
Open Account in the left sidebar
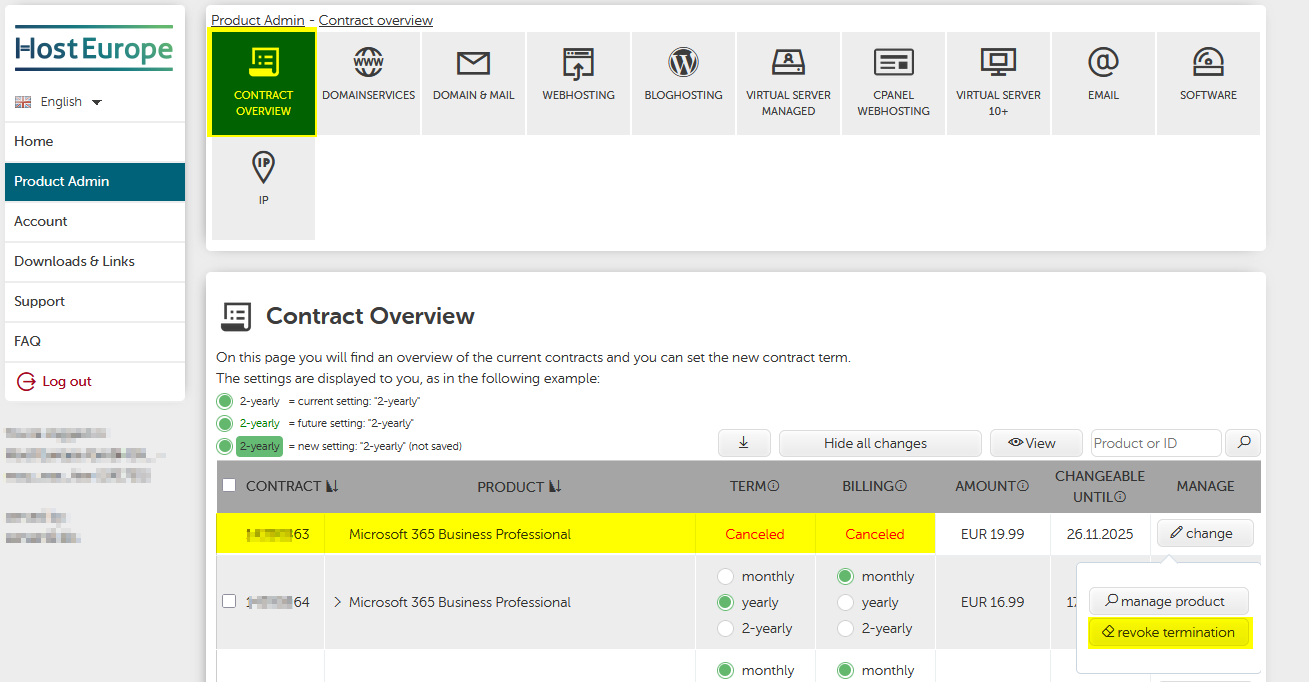[x=41, y=221]
